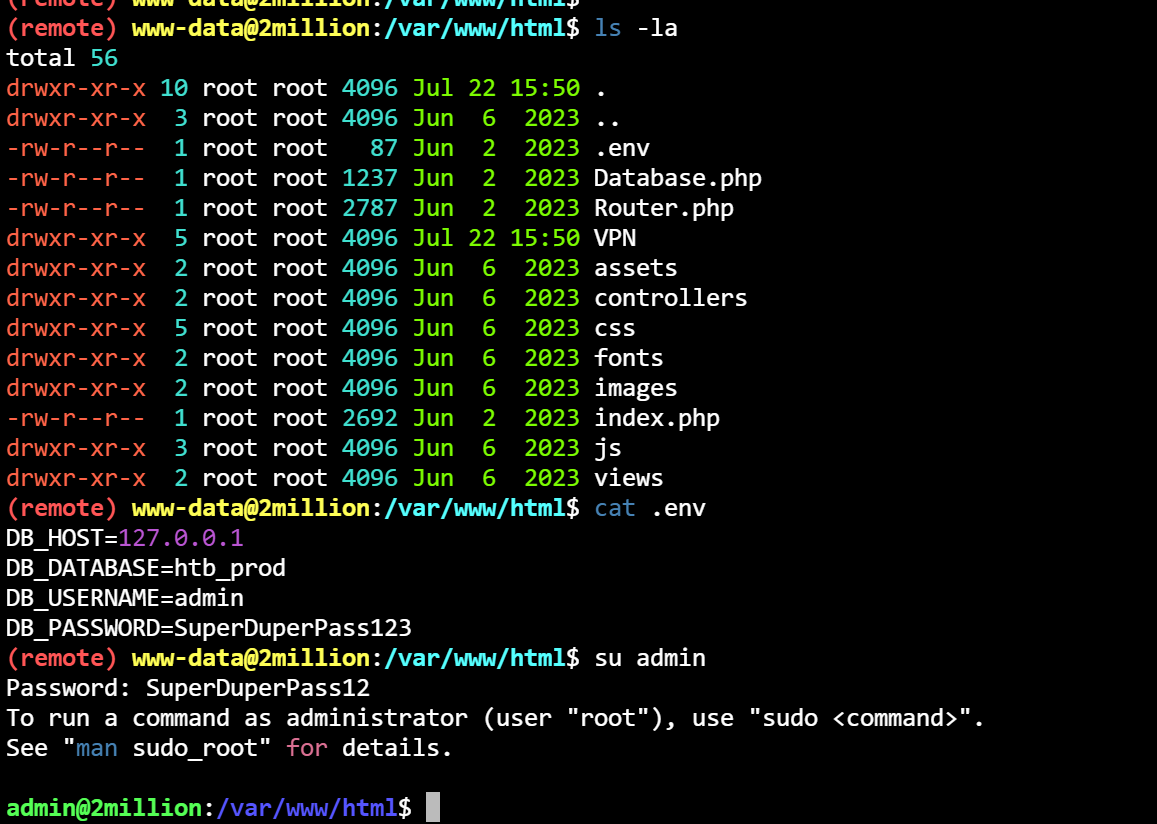Screen dimensions: 1157x824
Task: Click the controllers directory name
Action: pyautogui.click(x=670, y=298)
